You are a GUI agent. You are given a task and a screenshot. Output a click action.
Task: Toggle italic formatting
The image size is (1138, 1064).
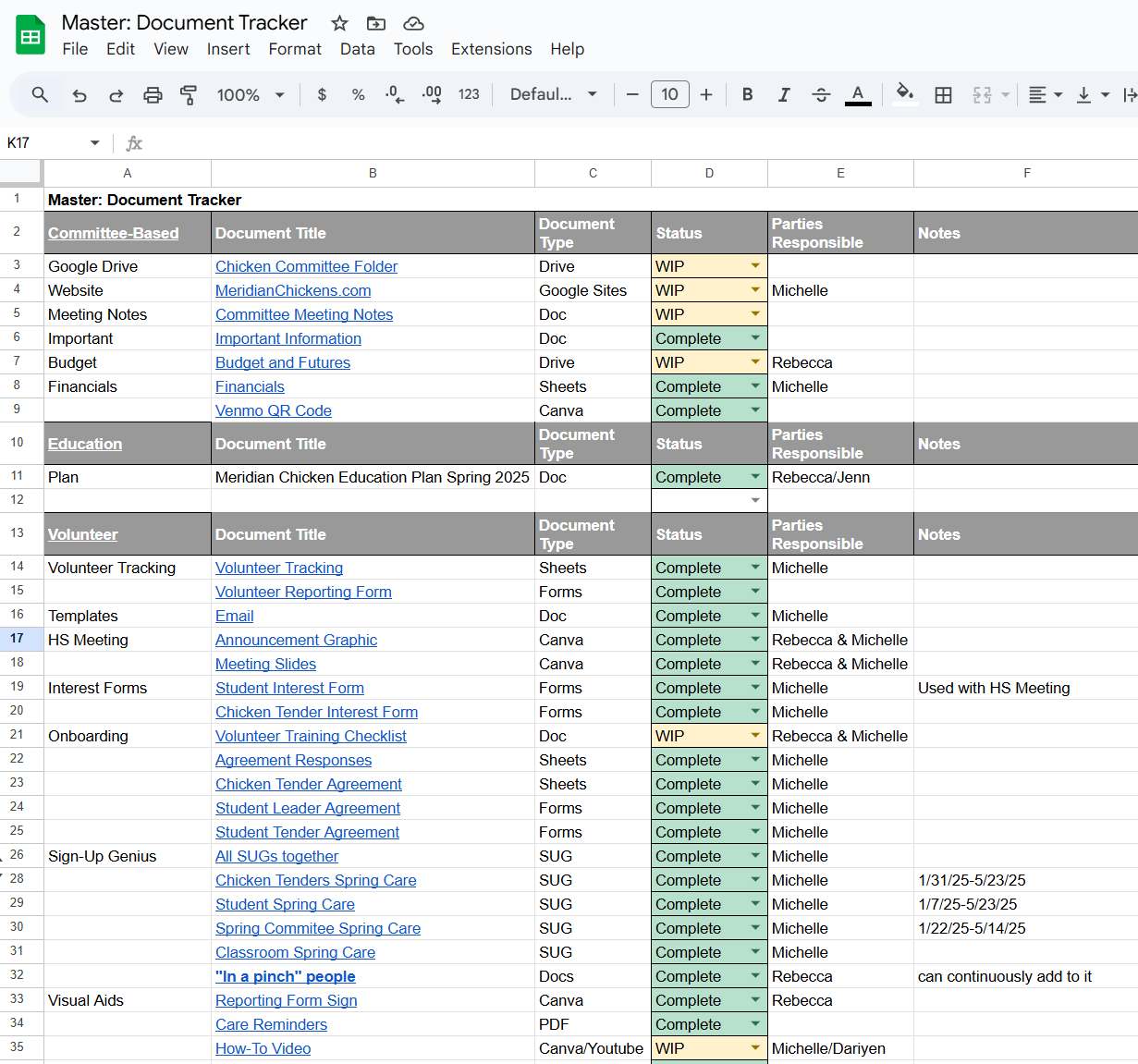pos(784,94)
